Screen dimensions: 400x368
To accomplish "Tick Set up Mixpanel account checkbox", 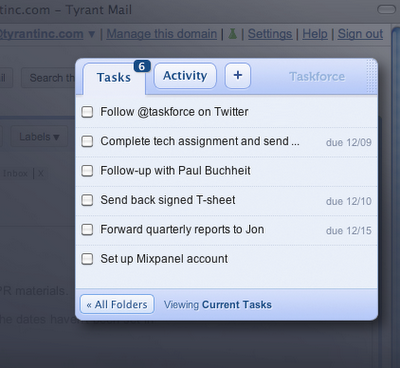I will click(87, 259).
